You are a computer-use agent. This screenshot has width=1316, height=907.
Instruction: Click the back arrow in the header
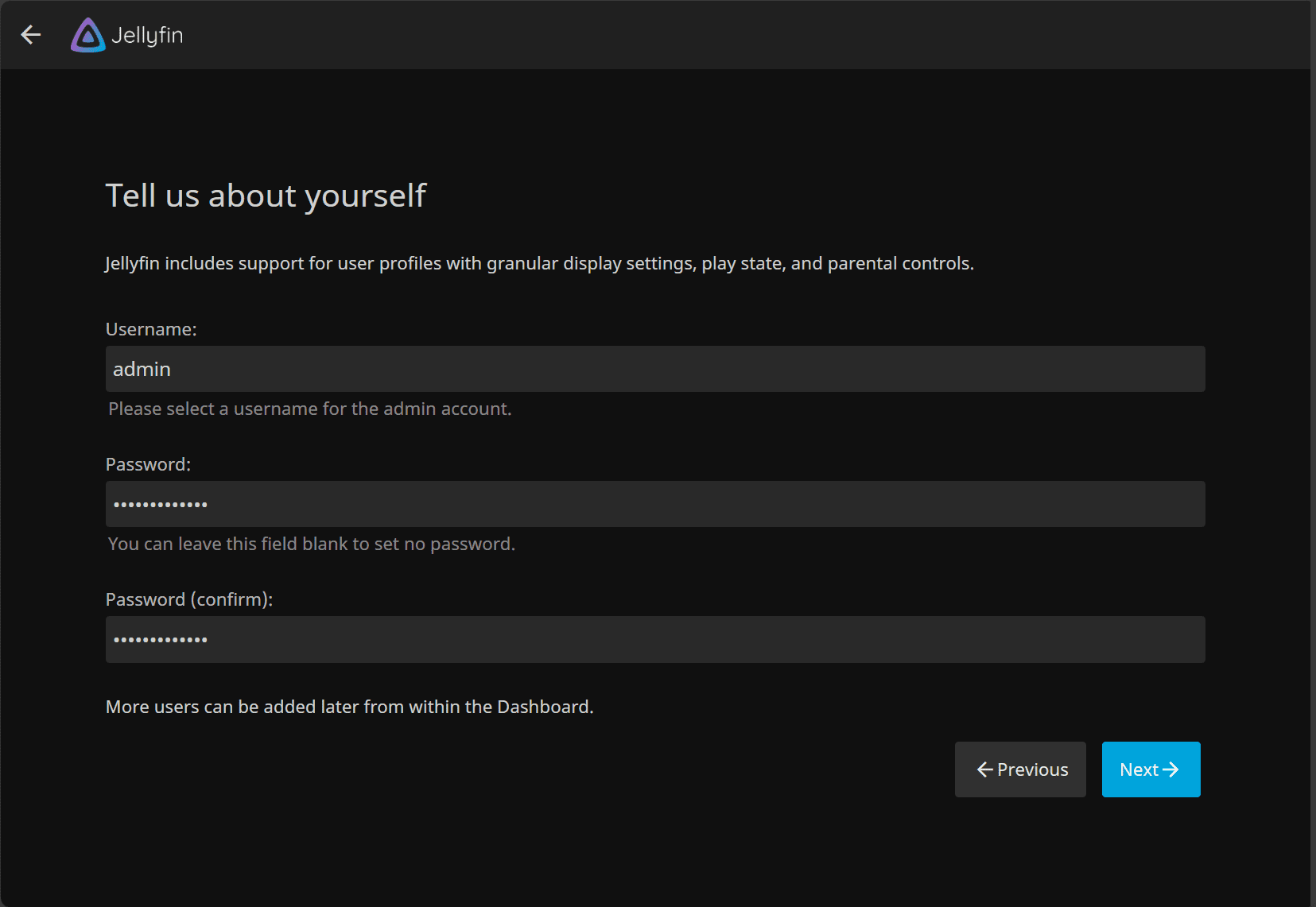[x=31, y=35]
